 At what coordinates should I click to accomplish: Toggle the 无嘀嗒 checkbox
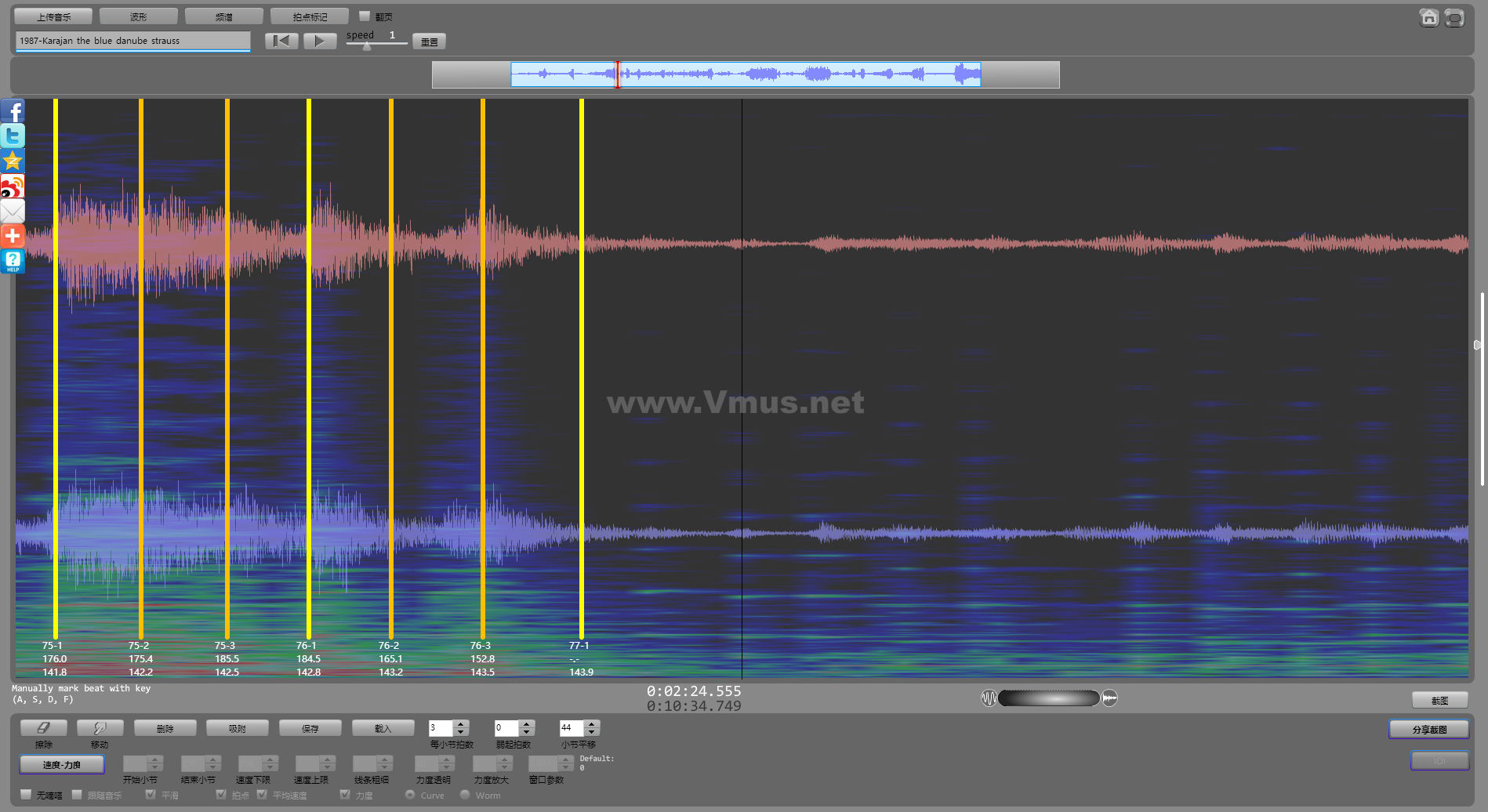(26, 795)
